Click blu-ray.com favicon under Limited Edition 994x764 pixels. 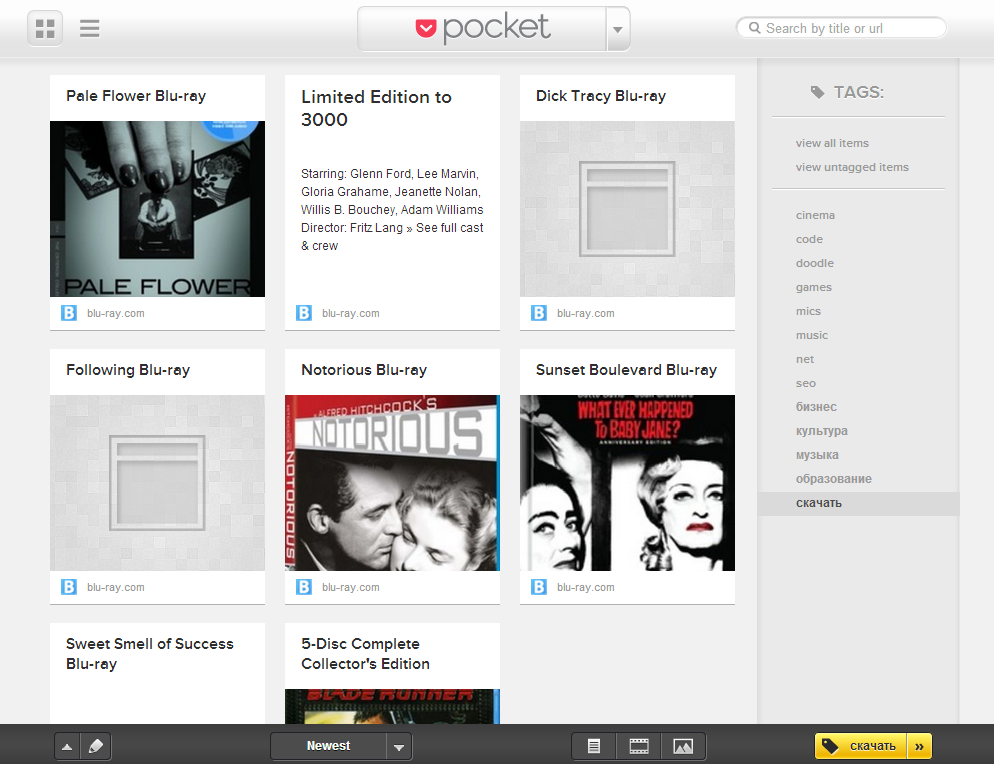(x=304, y=313)
